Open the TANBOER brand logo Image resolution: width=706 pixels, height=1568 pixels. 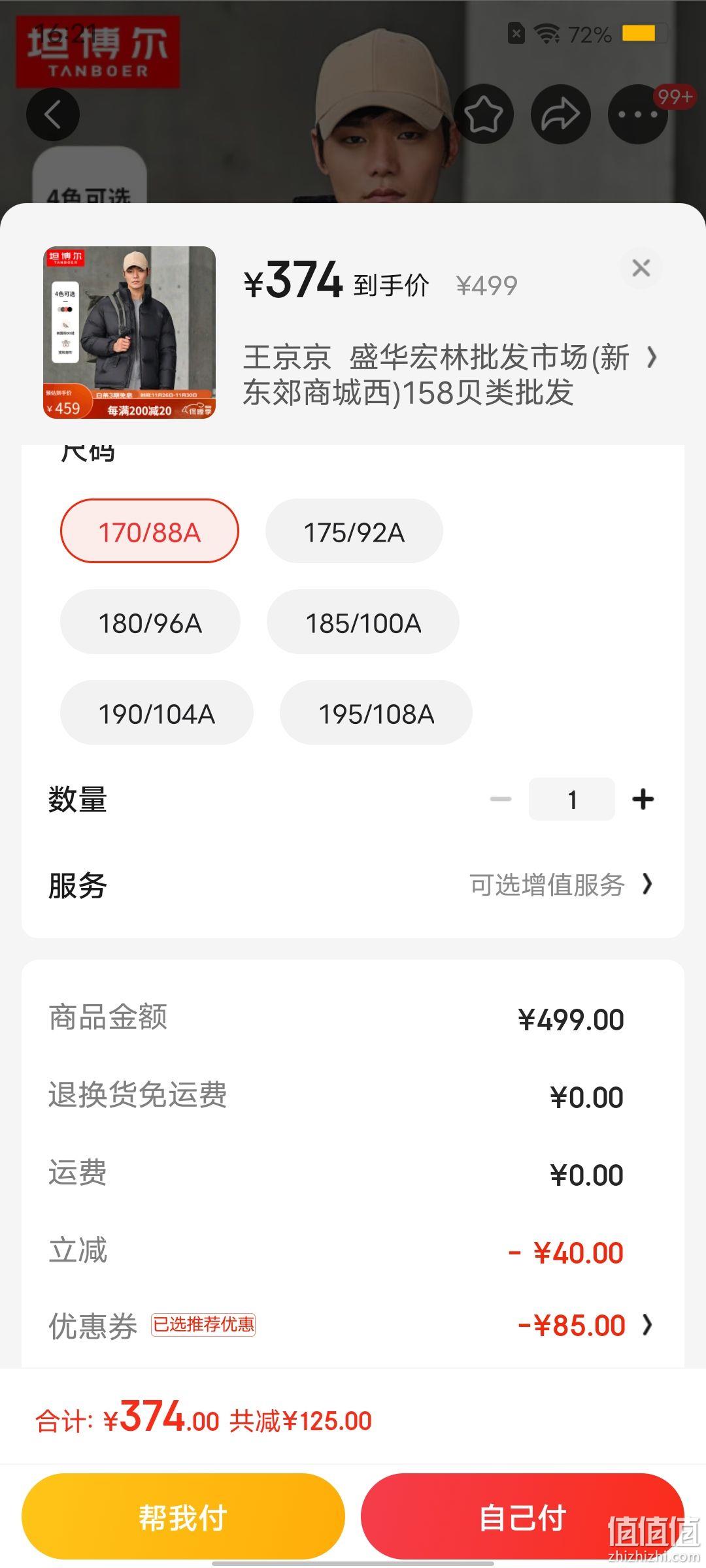click(x=97, y=52)
